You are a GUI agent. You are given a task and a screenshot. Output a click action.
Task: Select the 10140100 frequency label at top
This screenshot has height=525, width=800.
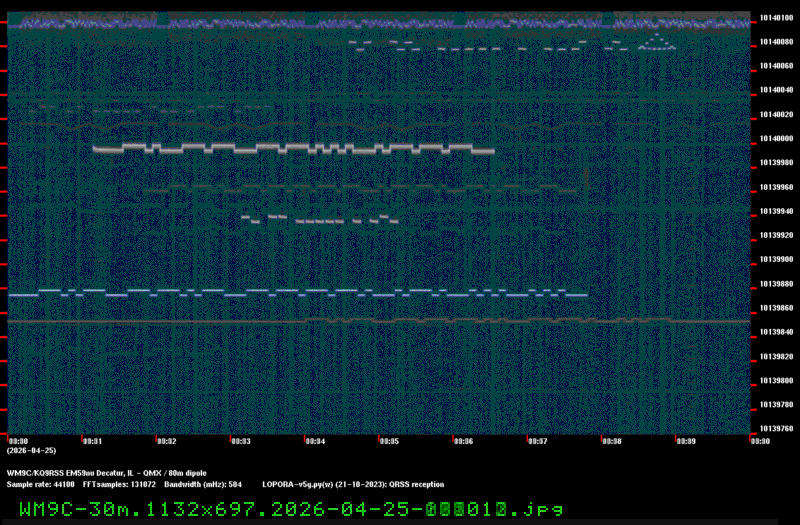[x=777, y=18]
